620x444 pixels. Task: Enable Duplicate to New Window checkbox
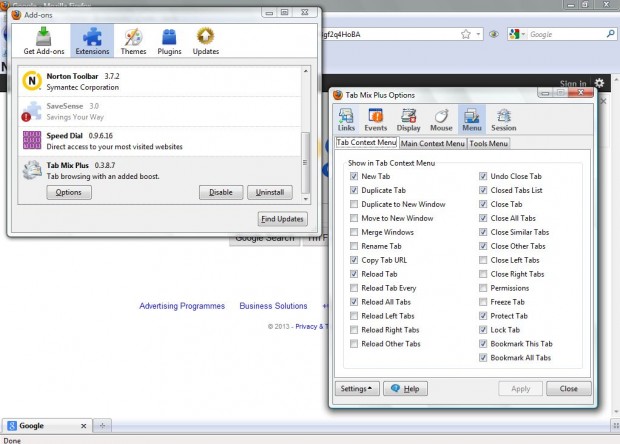click(x=354, y=204)
